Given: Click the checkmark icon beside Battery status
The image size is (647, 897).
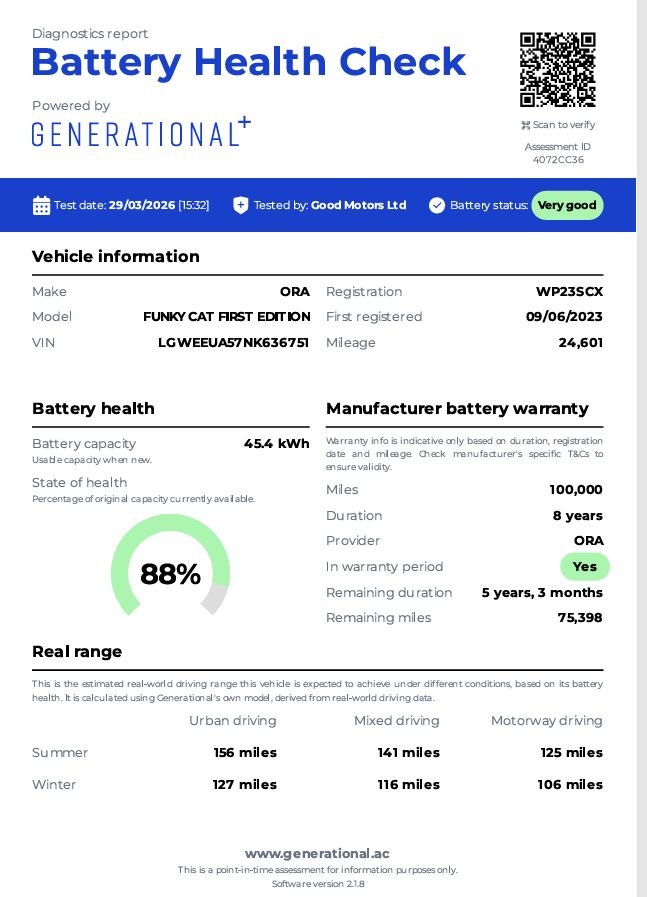Looking at the screenshot, I should pyautogui.click(x=437, y=205).
